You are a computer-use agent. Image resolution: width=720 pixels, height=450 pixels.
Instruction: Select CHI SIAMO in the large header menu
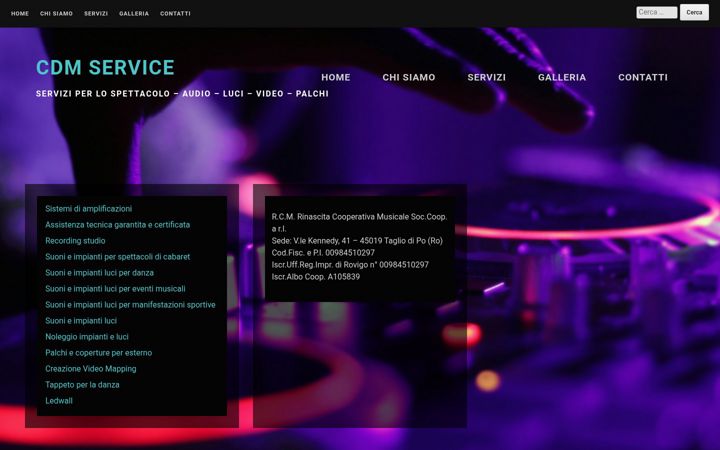[409, 77]
